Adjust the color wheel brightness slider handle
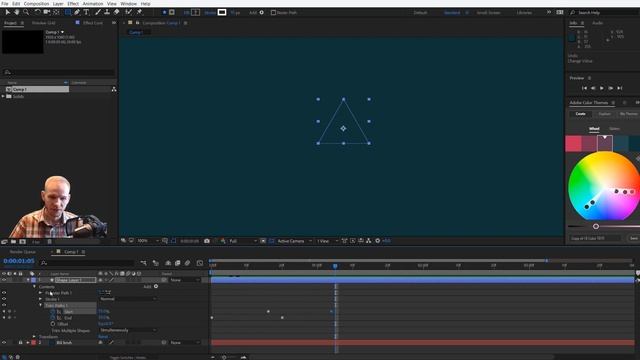Screen dimensions: 640x360 tap(596, 226)
